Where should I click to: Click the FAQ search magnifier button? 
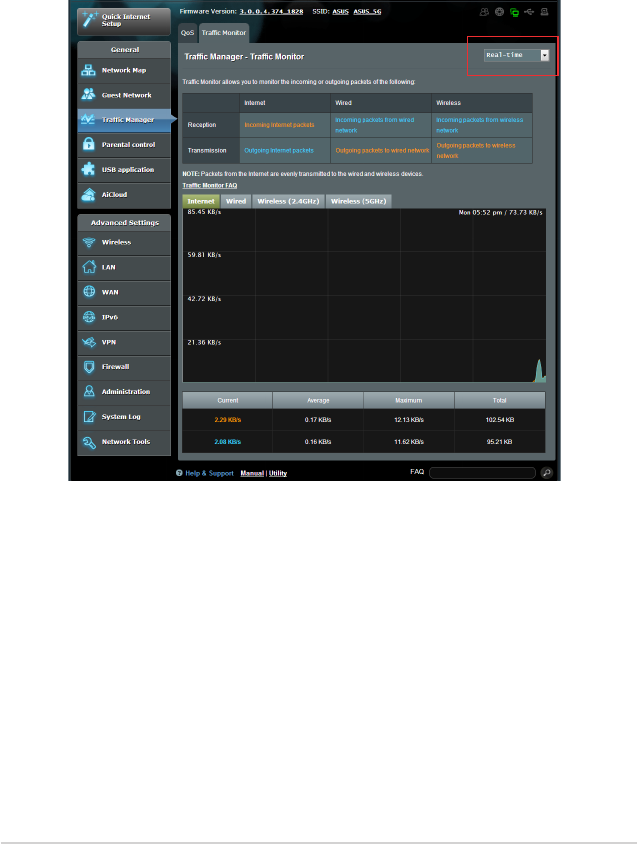point(547,473)
